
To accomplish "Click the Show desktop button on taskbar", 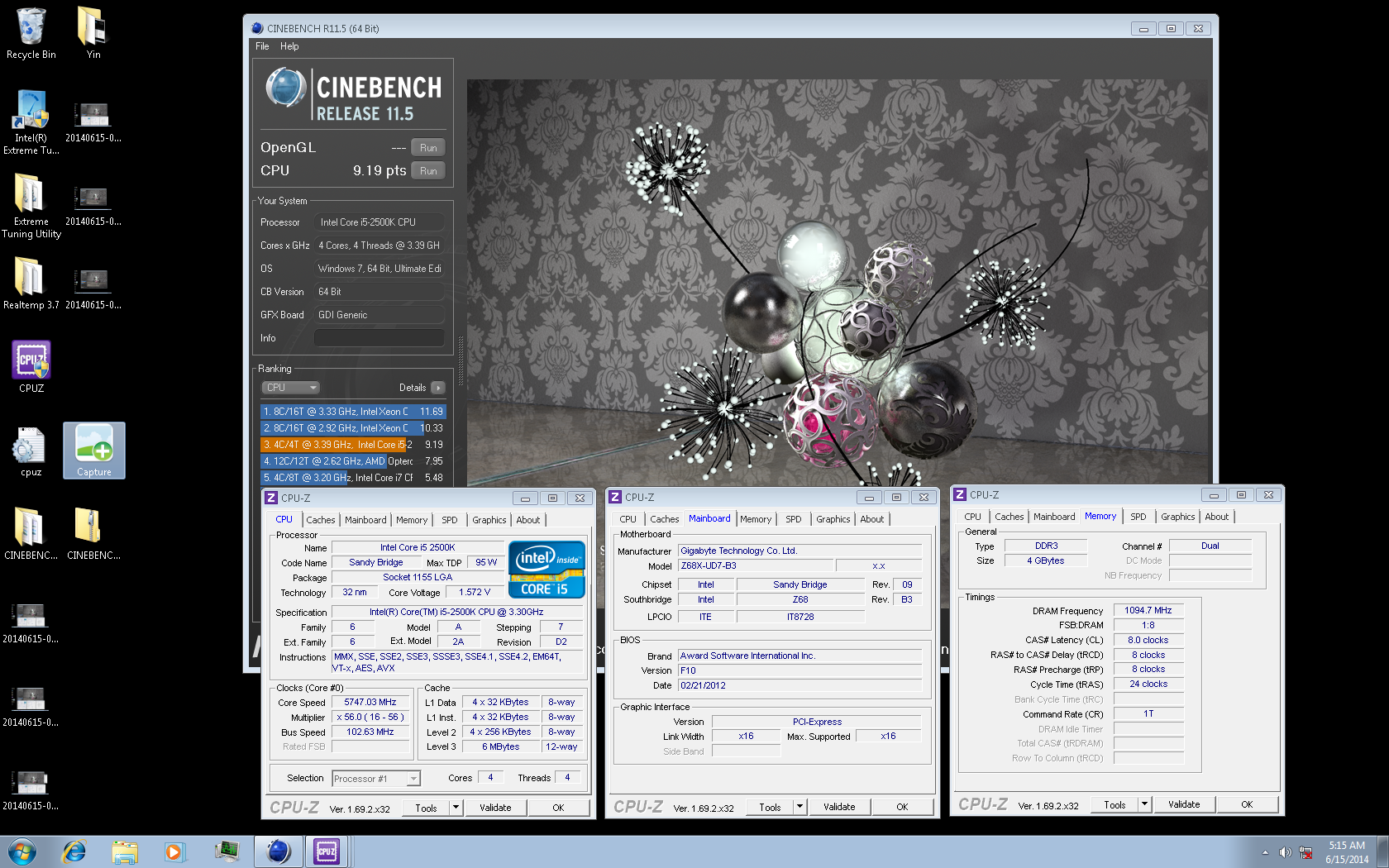I will coord(1382,851).
